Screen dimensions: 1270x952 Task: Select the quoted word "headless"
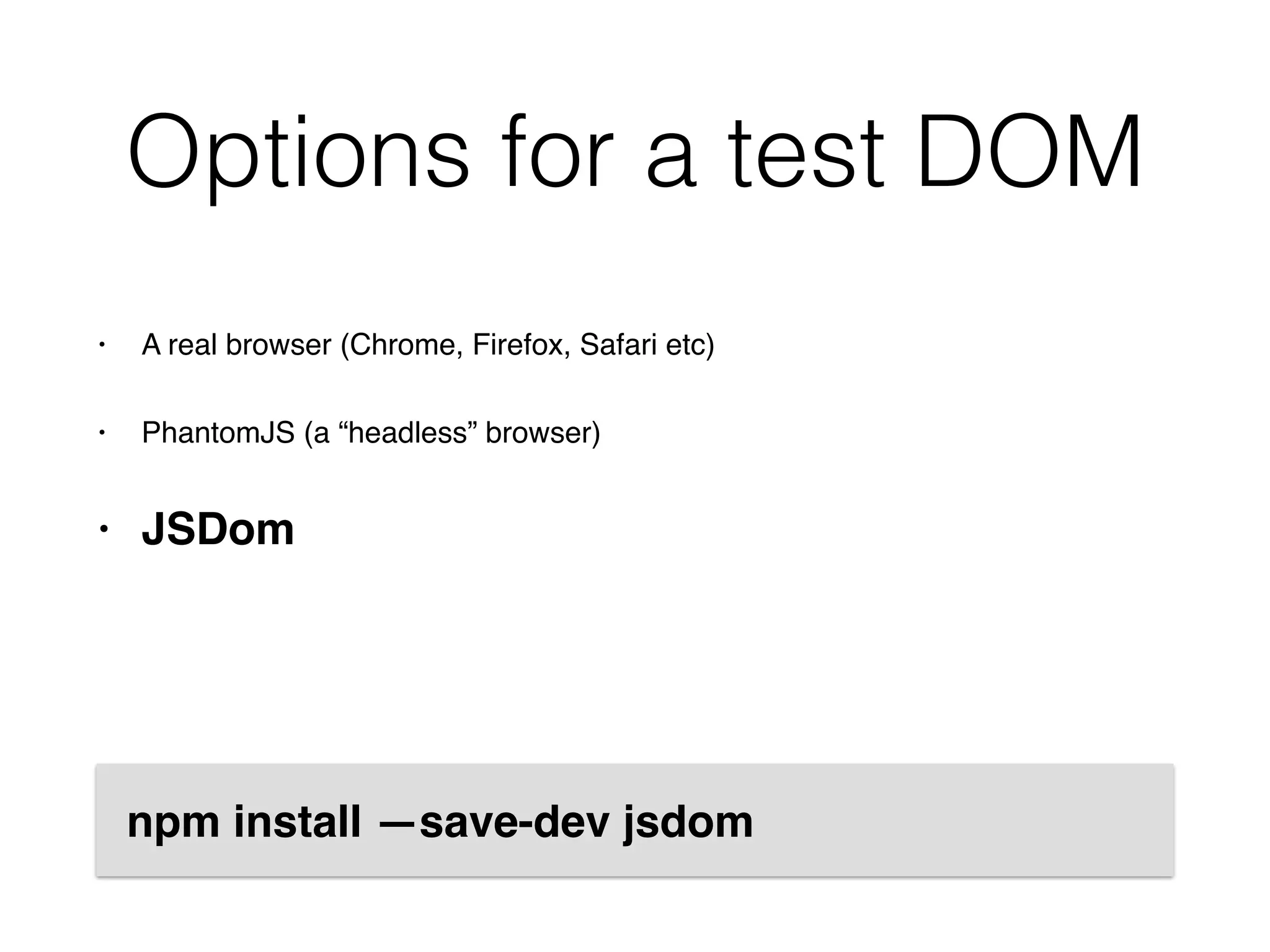click(407, 433)
